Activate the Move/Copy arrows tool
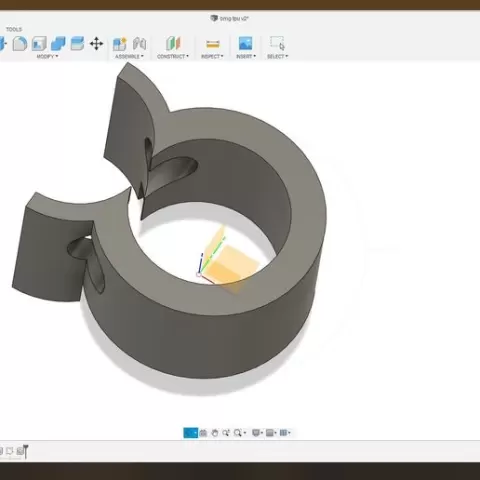This screenshot has height=480, width=480. coord(96,44)
